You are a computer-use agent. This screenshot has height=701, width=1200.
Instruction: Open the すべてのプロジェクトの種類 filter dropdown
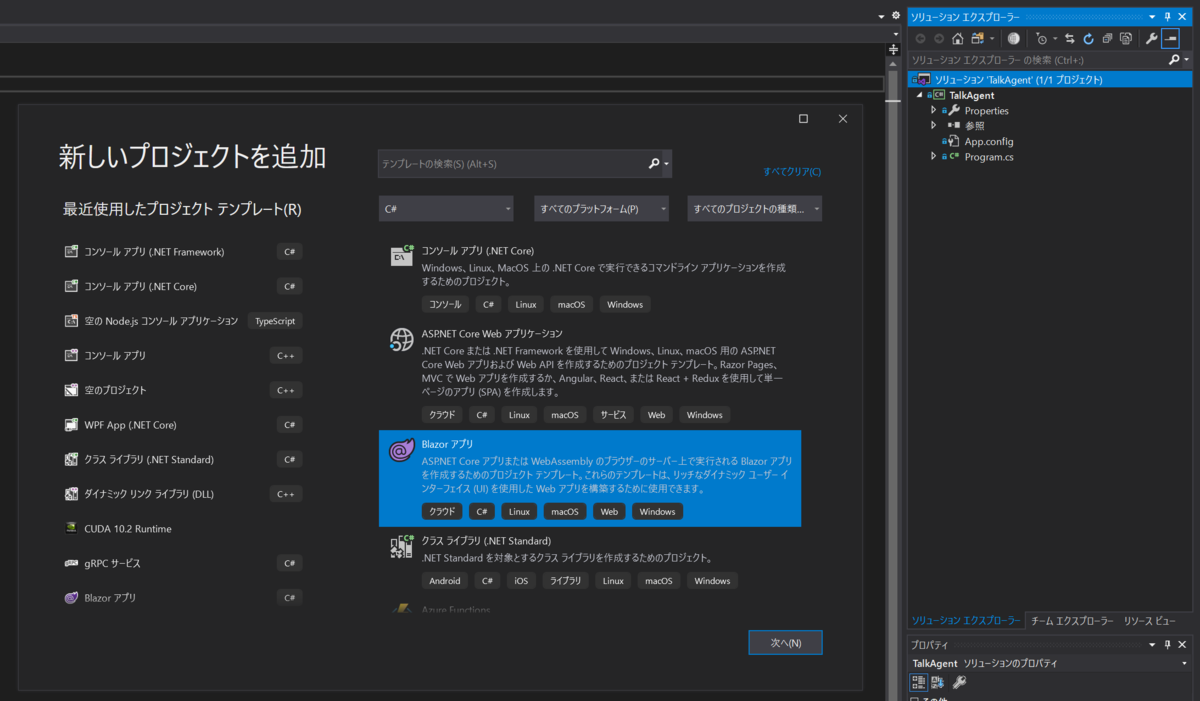pos(755,209)
